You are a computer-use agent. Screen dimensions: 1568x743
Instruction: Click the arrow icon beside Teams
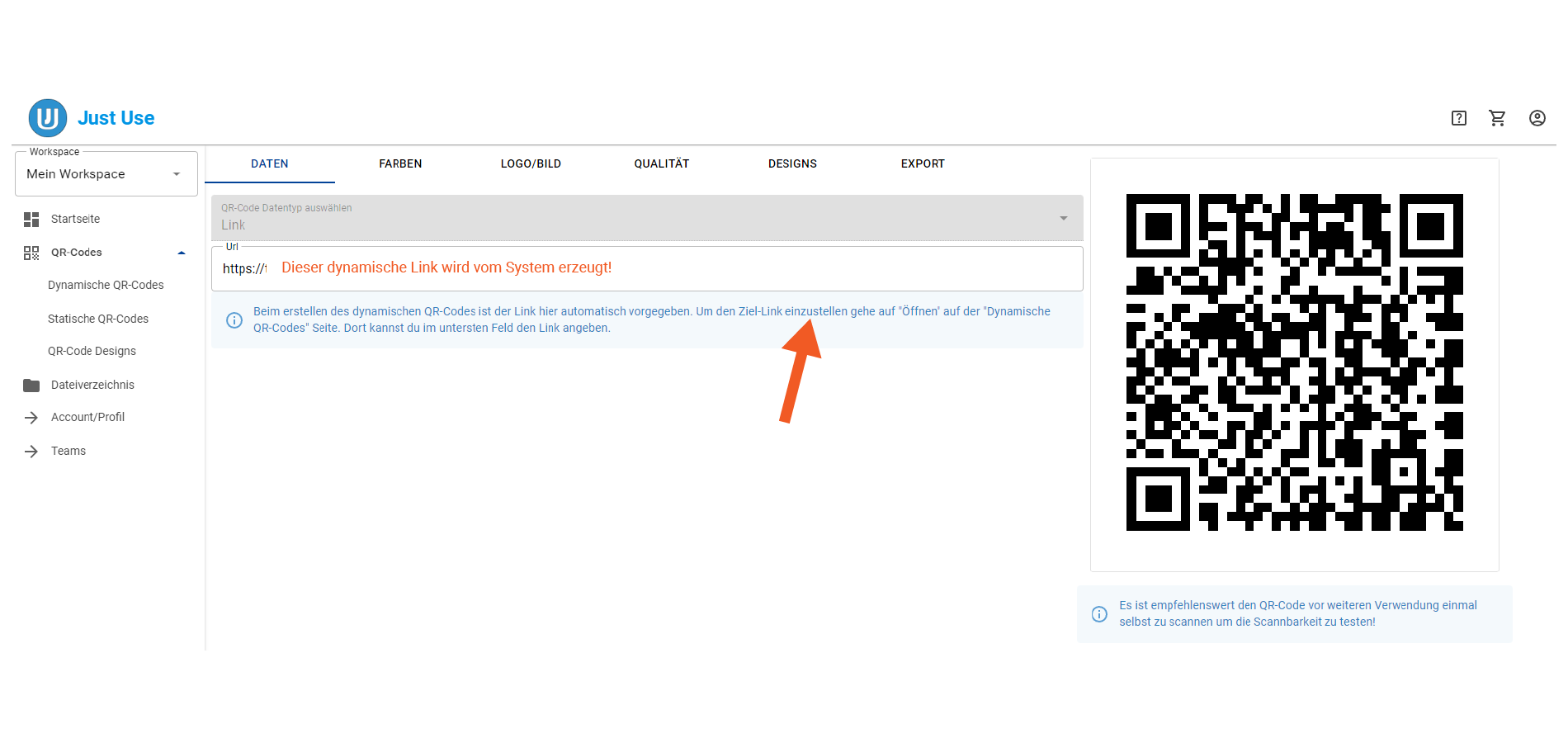coord(31,452)
